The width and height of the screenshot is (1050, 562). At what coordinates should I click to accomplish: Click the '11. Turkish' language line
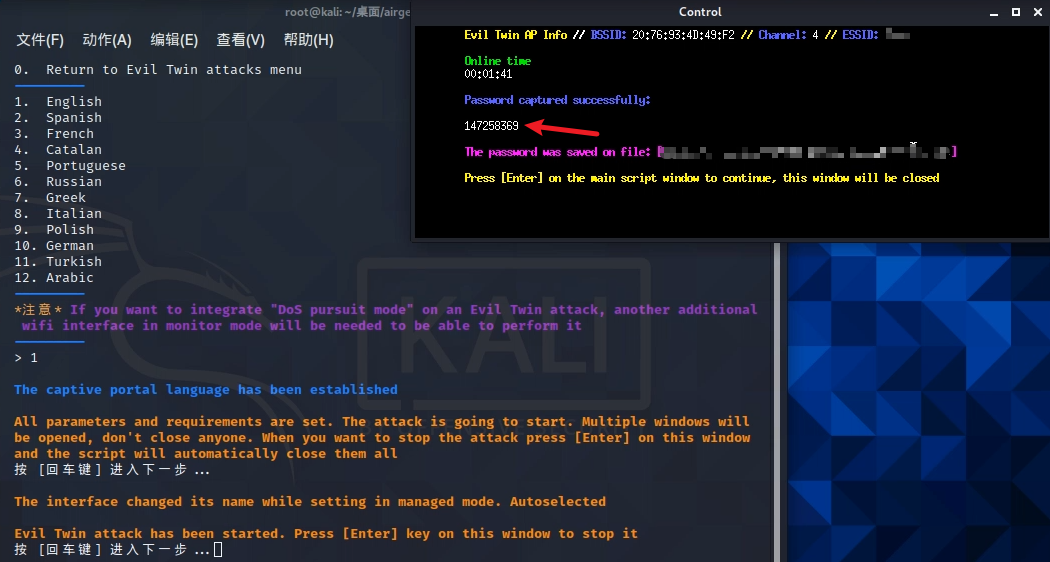[x=58, y=262]
